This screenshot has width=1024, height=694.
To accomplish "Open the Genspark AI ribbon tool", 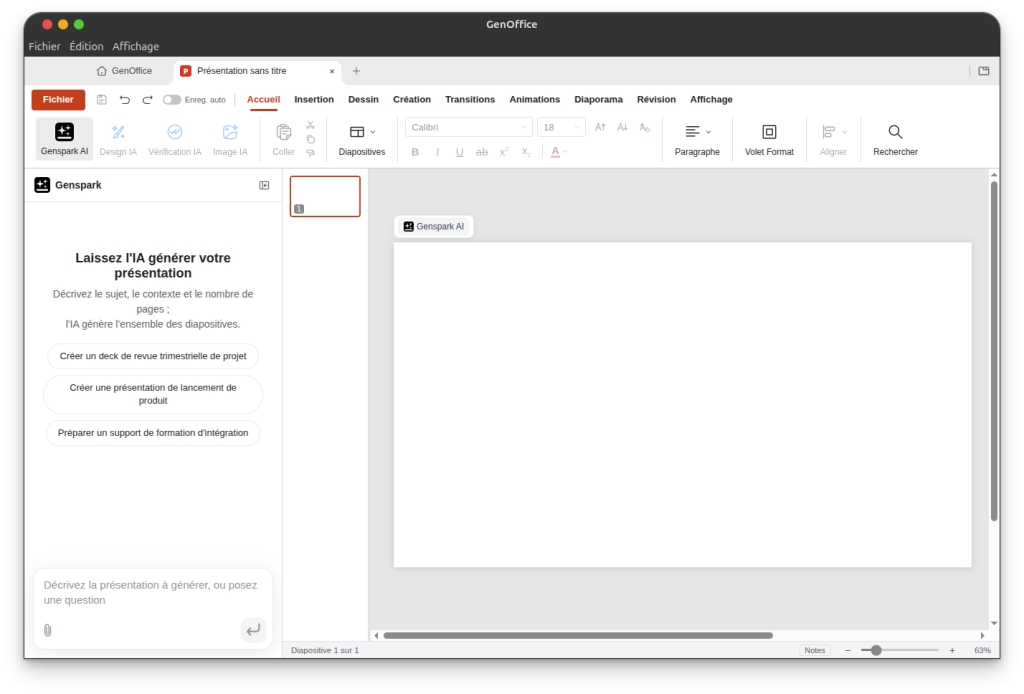I will tap(64, 139).
